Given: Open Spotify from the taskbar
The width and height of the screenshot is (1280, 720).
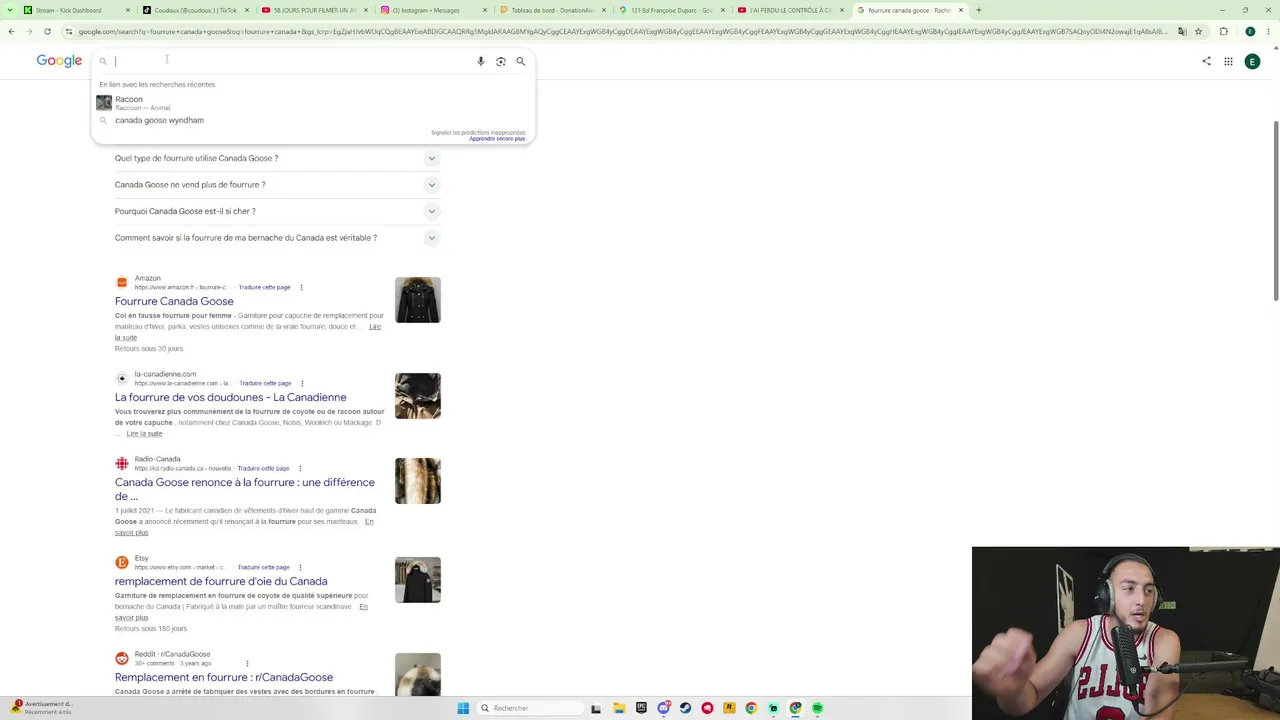Looking at the screenshot, I should coord(817,708).
